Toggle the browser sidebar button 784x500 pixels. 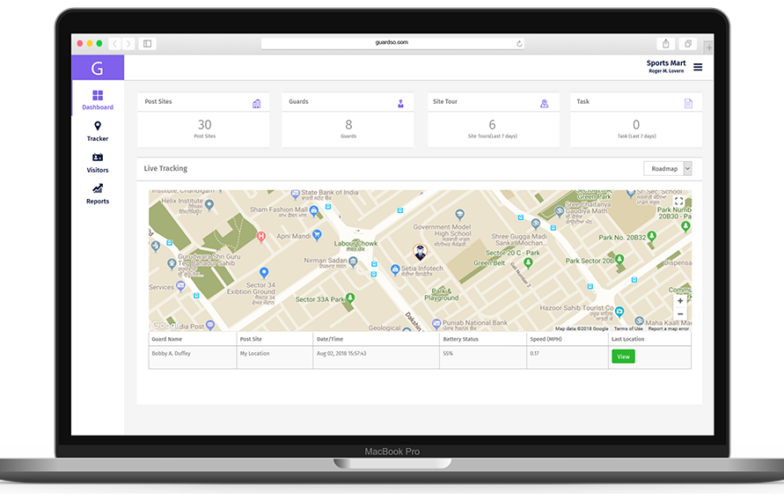coord(148,44)
